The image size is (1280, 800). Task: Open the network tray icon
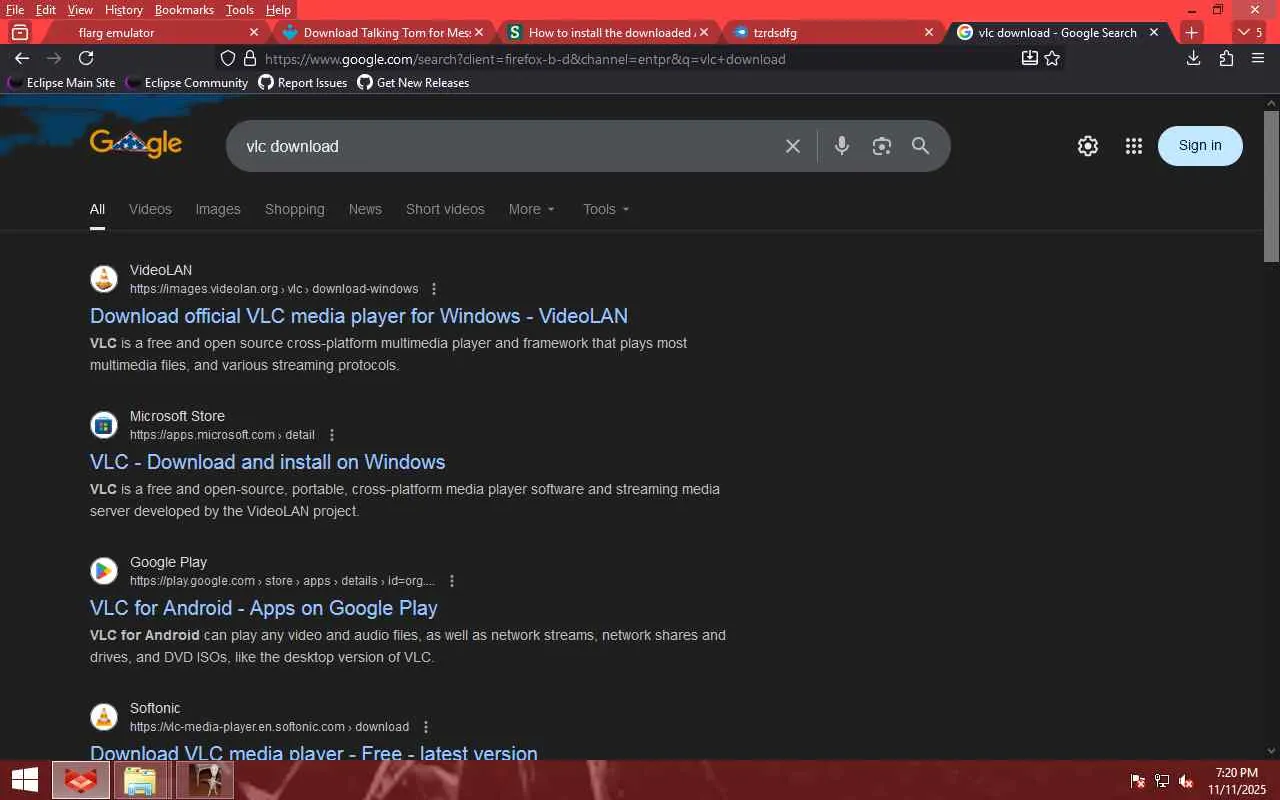pos(1162,781)
